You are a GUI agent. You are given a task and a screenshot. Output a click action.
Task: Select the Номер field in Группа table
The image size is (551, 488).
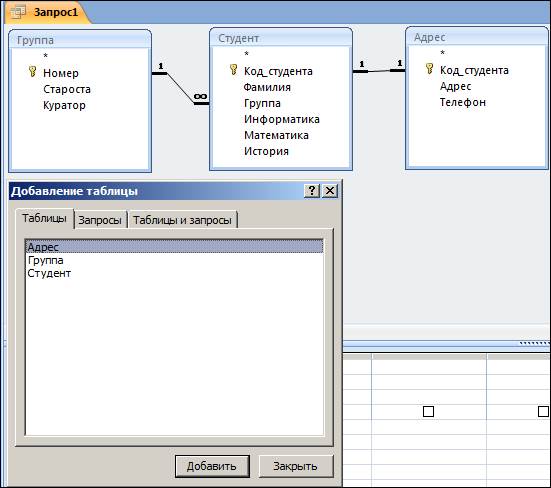pos(61,73)
